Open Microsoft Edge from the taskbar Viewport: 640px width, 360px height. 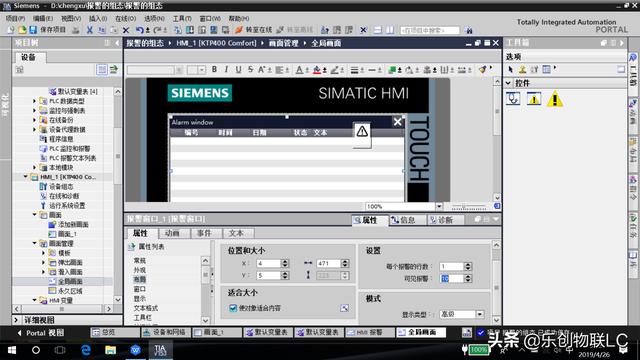coord(86,350)
